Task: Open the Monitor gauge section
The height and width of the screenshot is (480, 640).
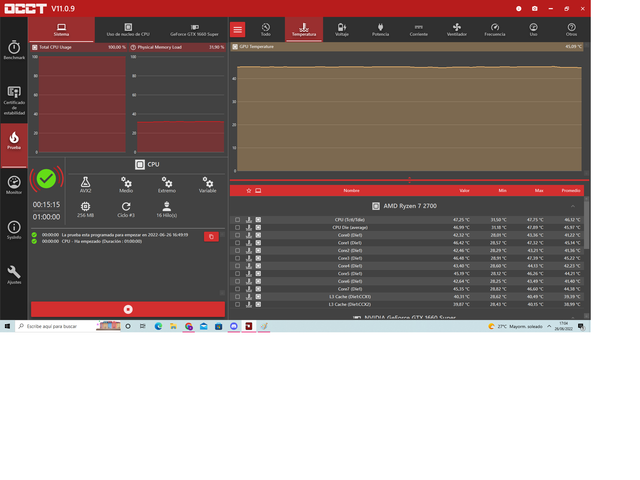Action: pyautogui.click(x=14, y=185)
